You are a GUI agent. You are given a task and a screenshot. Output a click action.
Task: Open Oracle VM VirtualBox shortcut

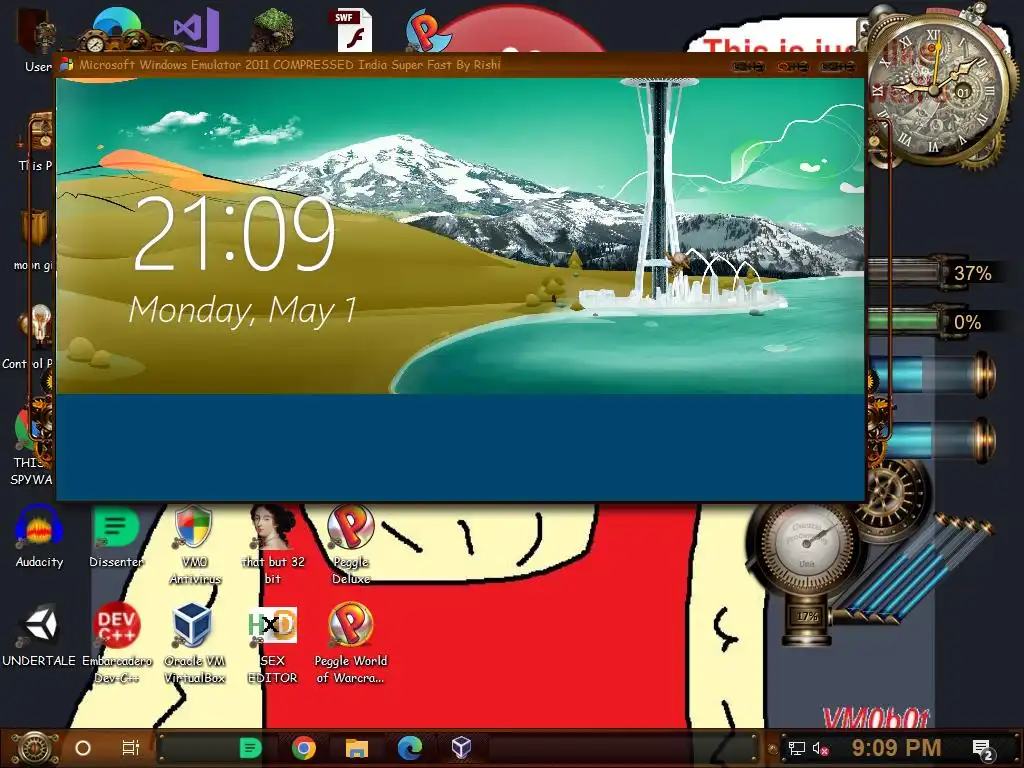pos(194,643)
